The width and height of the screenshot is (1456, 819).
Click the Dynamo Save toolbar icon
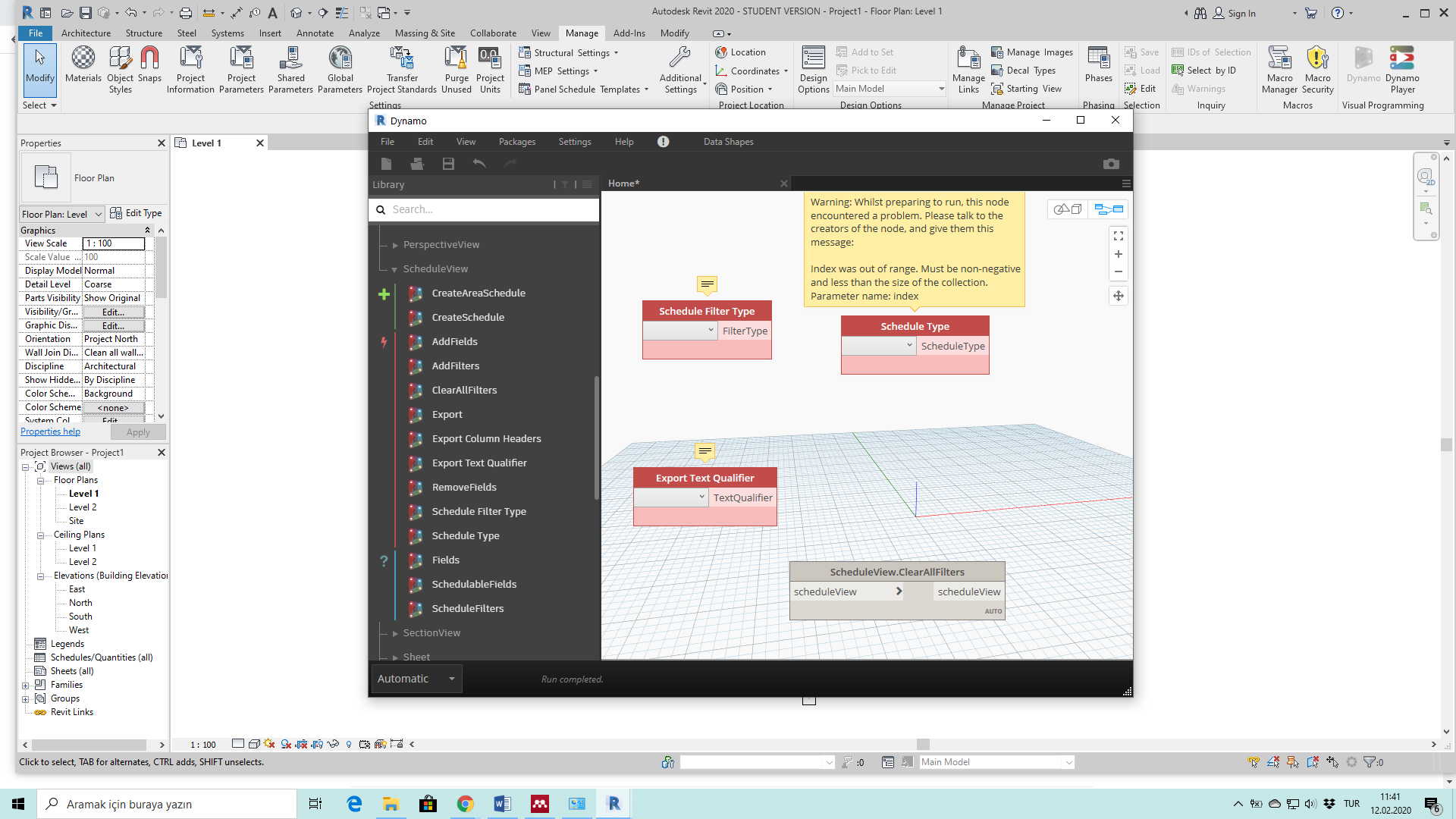[448, 164]
